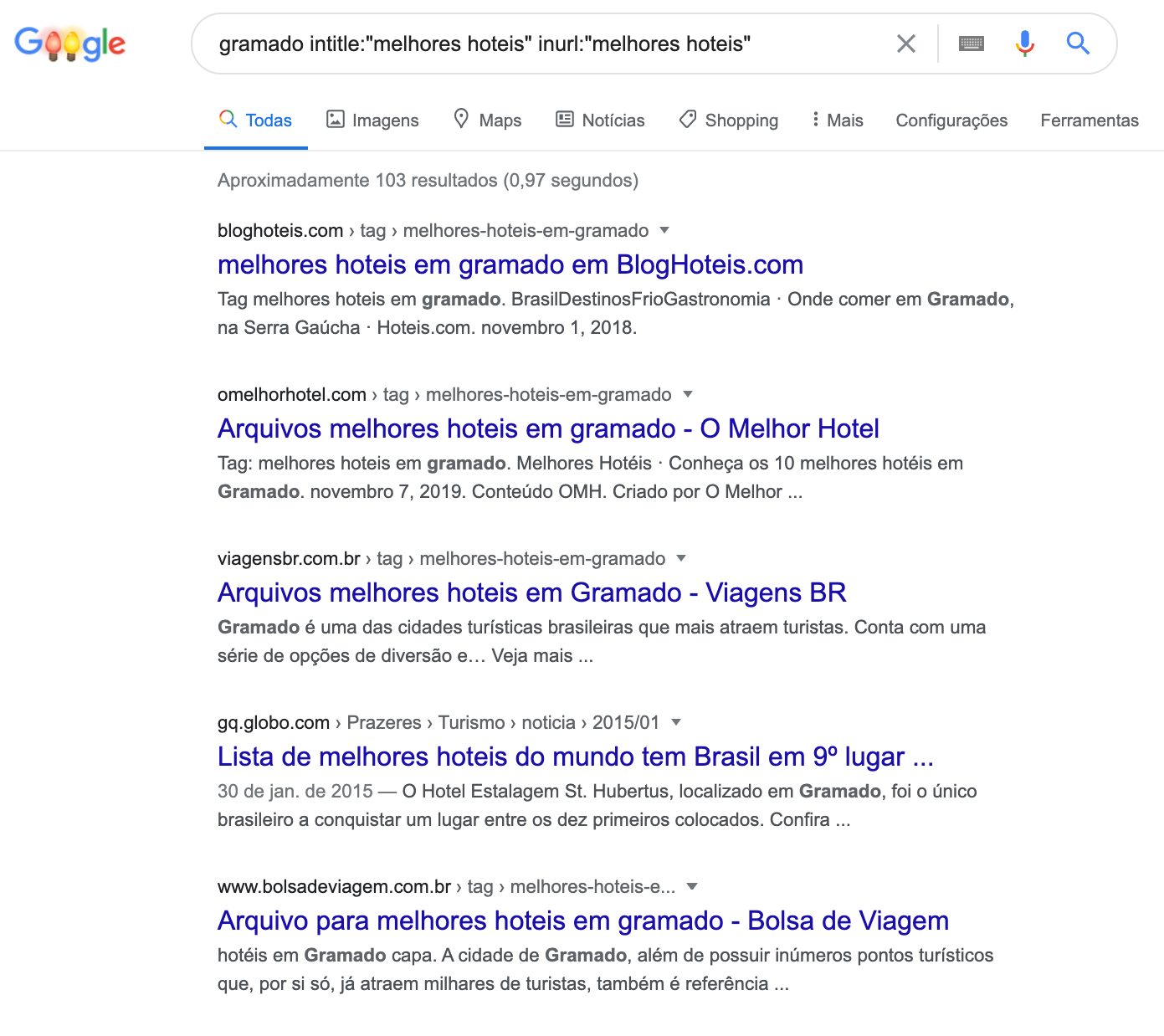The image size is (1164, 1036).
Task: Expand dropdown arrow next to omelhorhotel.com URL
Action: click(688, 394)
